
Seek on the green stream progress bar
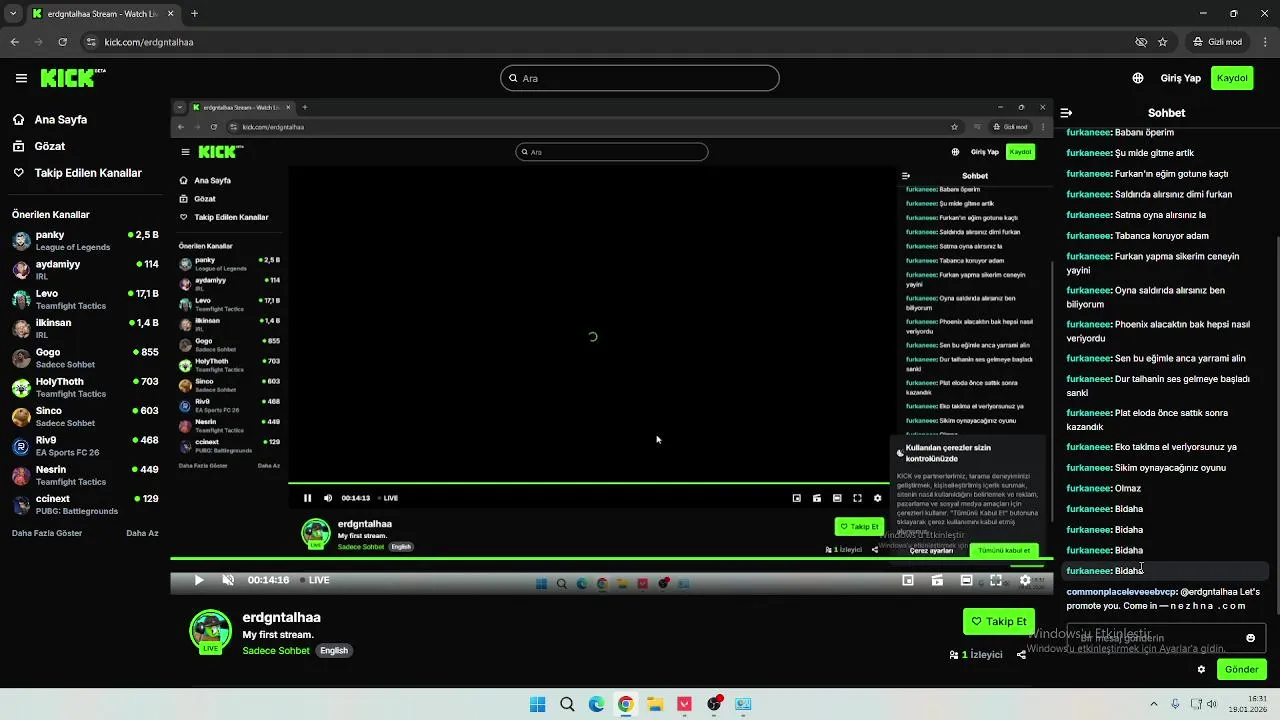tap(610, 559)
